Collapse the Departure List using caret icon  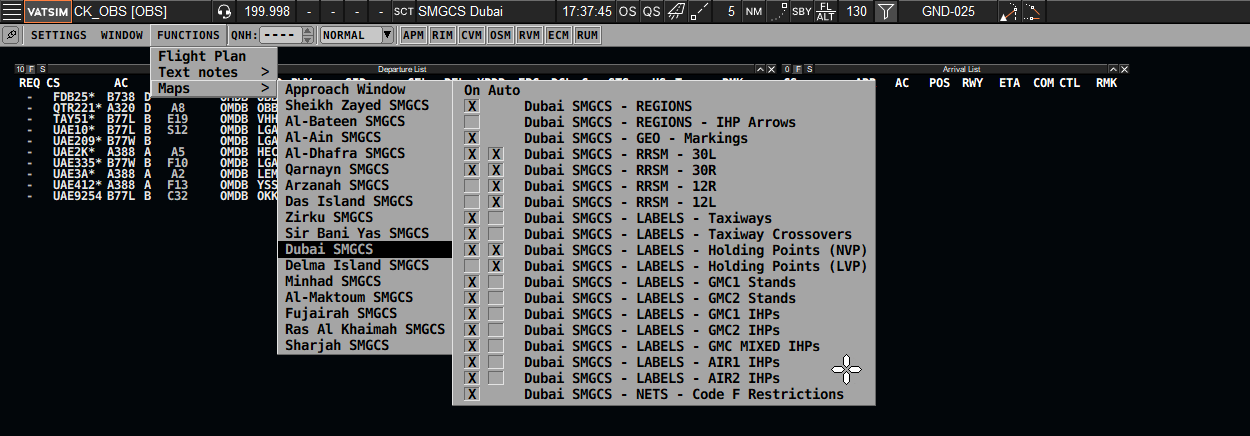pos(760,69)
